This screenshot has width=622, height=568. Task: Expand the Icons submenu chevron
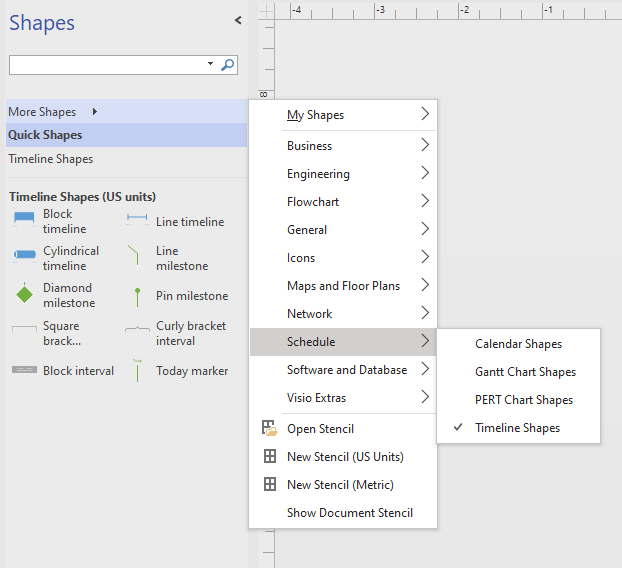tap(425, 257)
